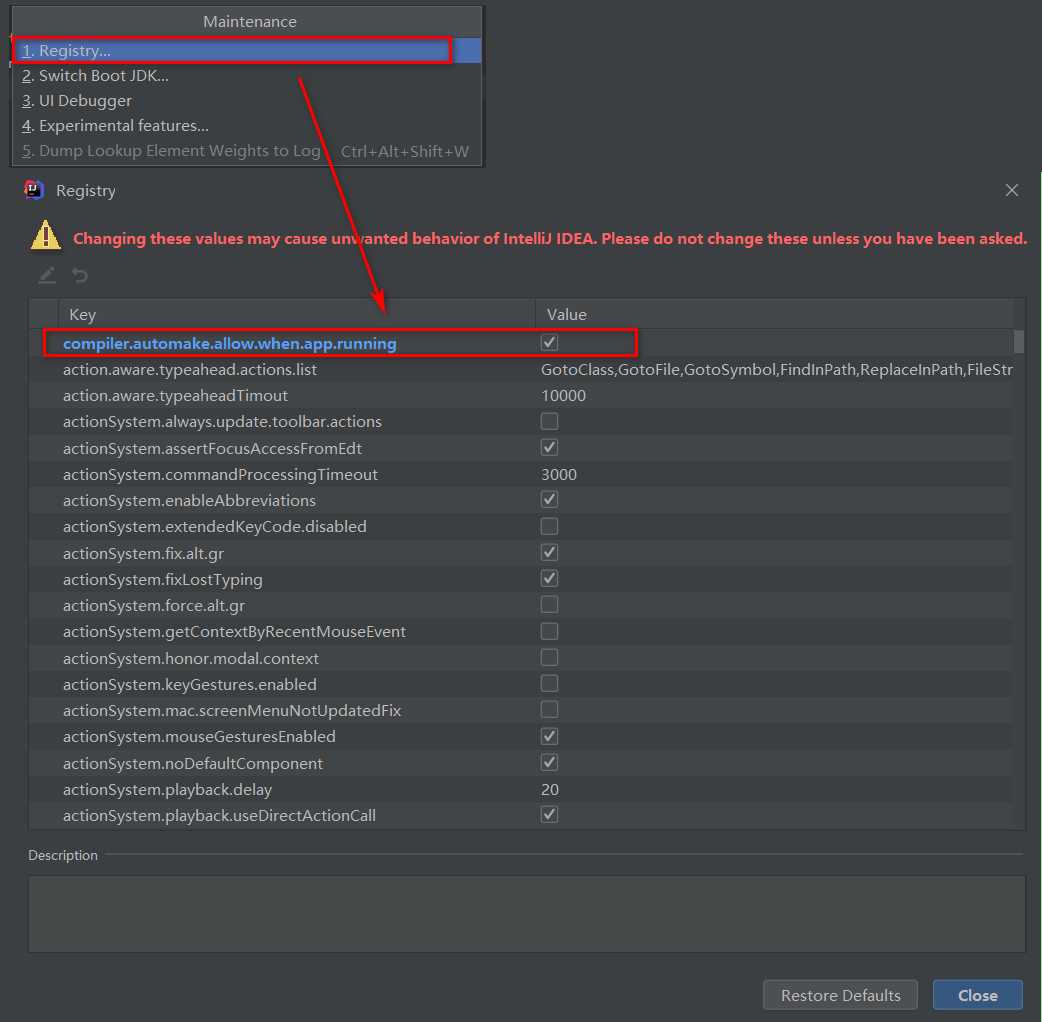1042x1022 pixels.
Task: Click the value 10000
Action: pyautogui.click(x=564, y=395)
